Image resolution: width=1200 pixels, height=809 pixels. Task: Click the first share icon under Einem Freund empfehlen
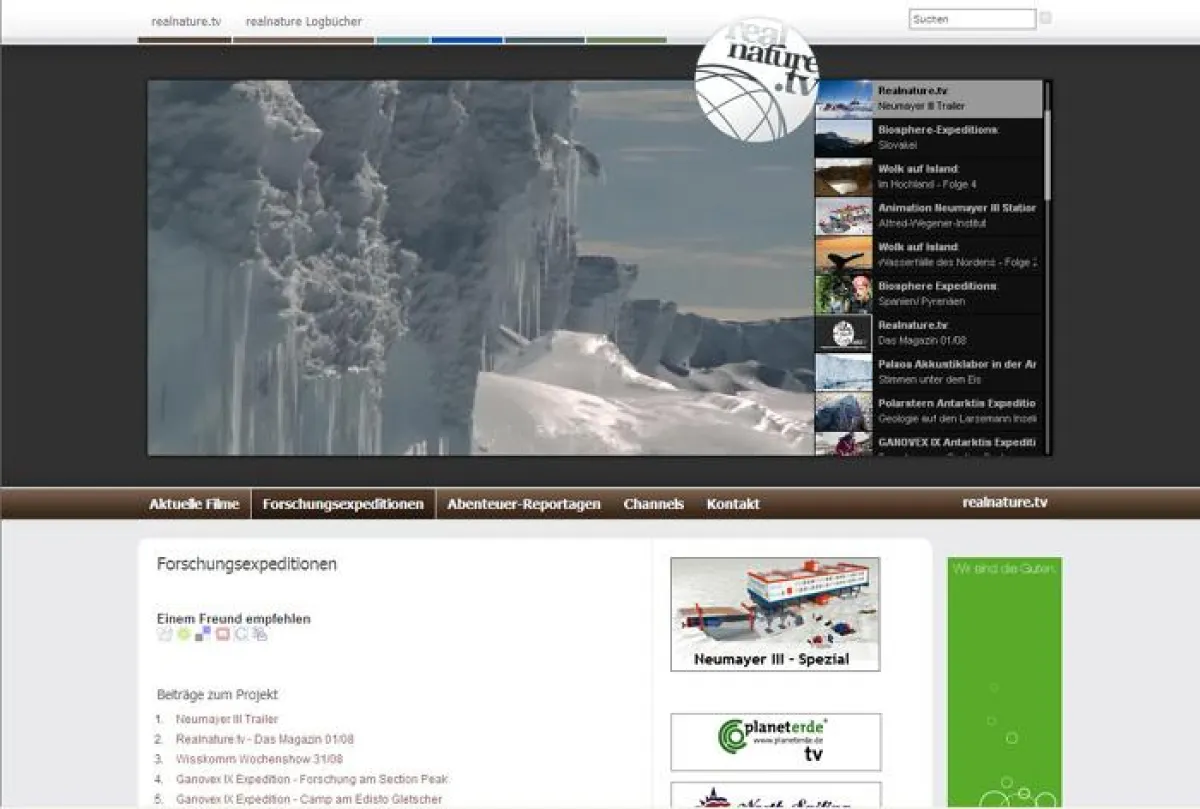click(164, 633)
